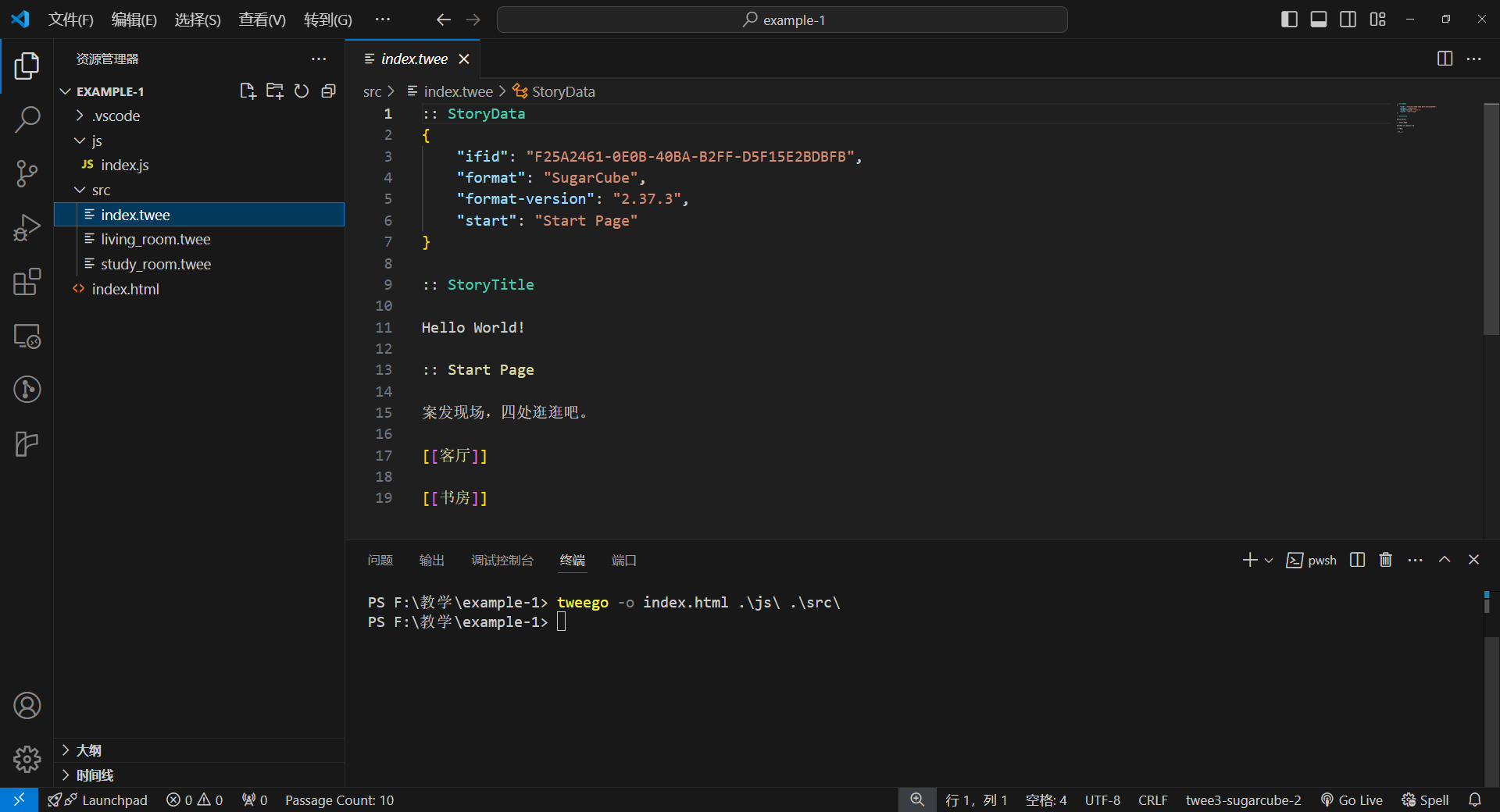
Task: Open living_room.twee file
Action: coord(199,239)
